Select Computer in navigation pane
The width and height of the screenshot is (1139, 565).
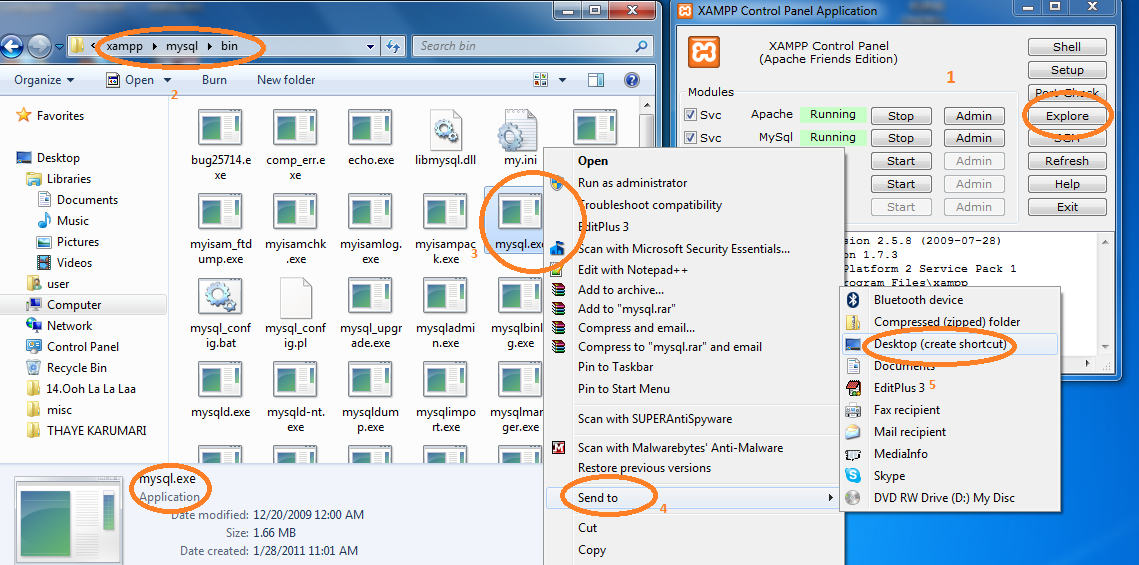point(74,305)
